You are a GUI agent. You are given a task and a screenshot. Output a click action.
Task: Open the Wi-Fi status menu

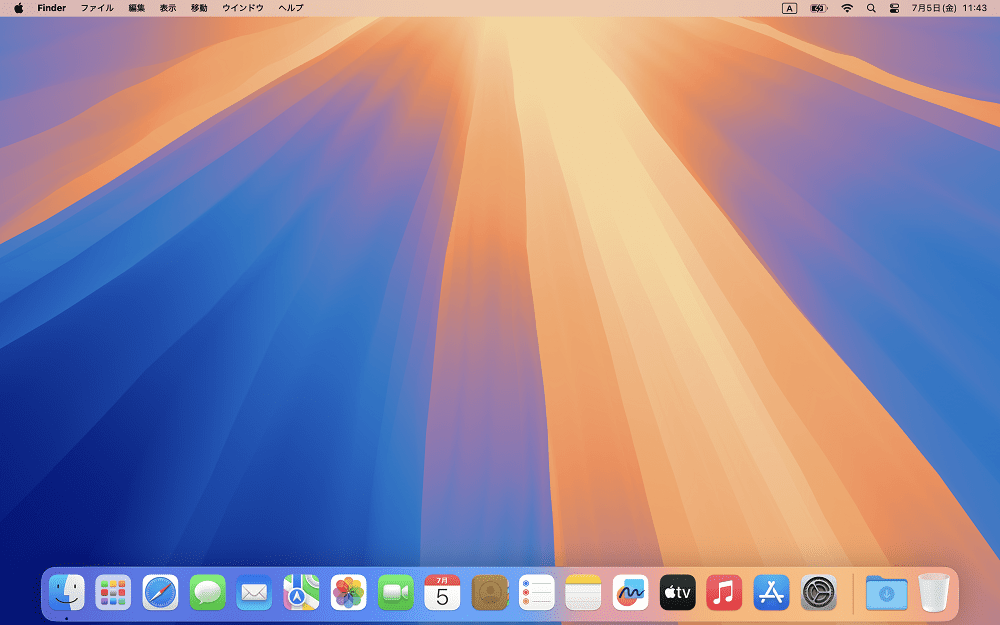point(847,8)
